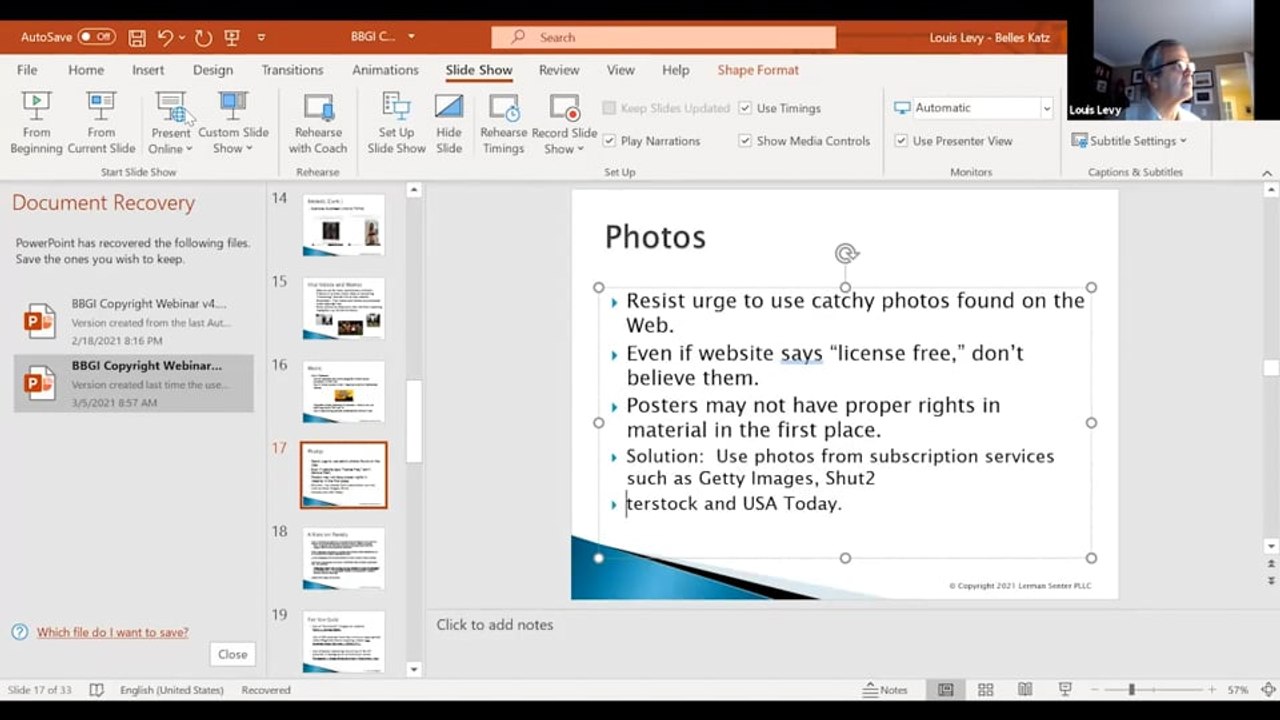This screenshot has width=1280, height=720.
Task: Uncheck the Play Narrations checkbox
Action: tap(609, 141)
